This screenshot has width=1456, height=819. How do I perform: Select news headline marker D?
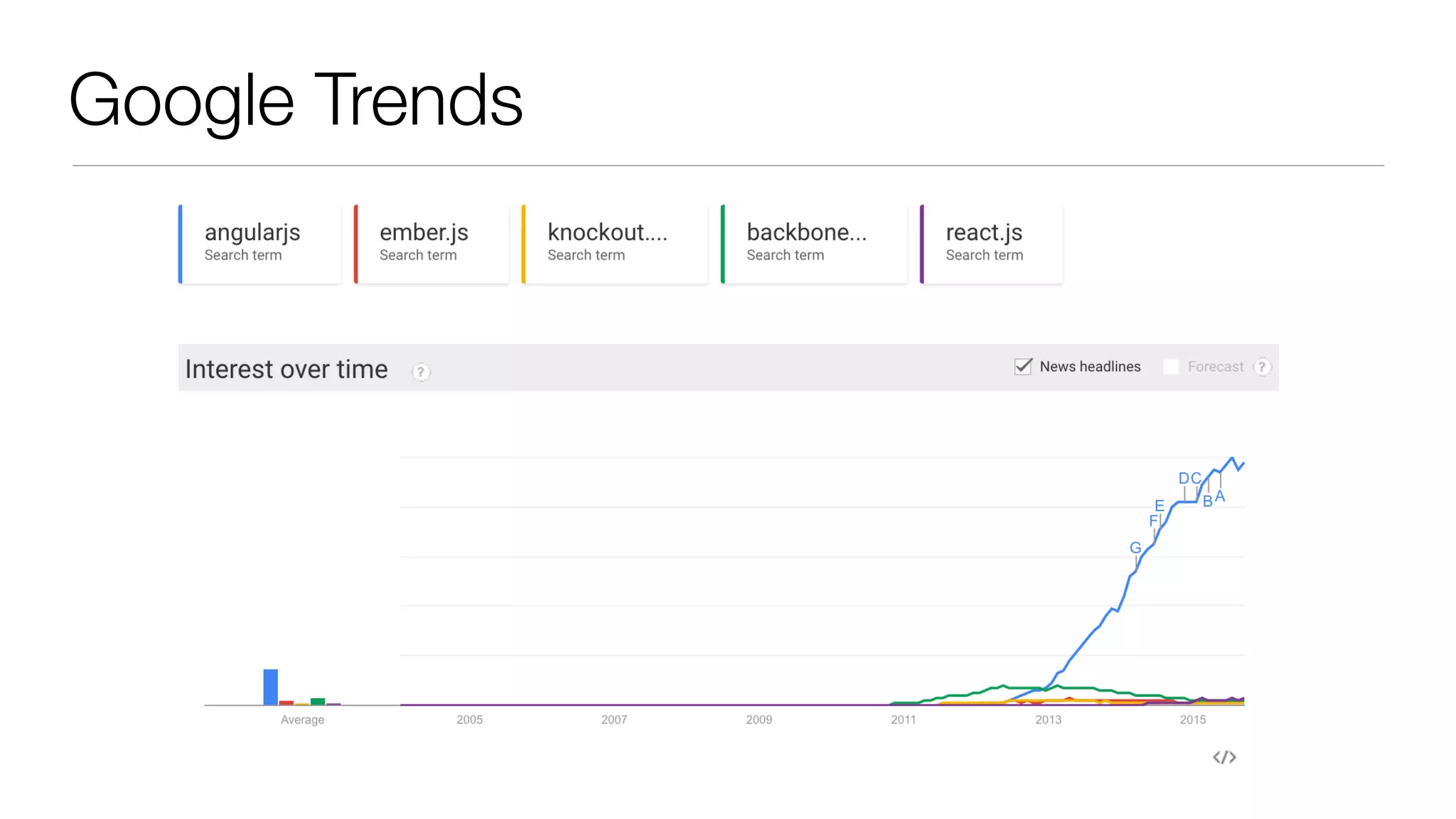pos(1184,478)
